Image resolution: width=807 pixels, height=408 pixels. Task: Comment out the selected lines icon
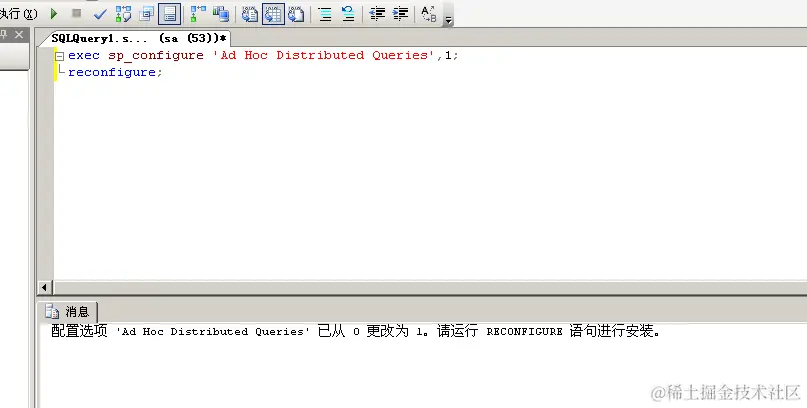point(325,14)
